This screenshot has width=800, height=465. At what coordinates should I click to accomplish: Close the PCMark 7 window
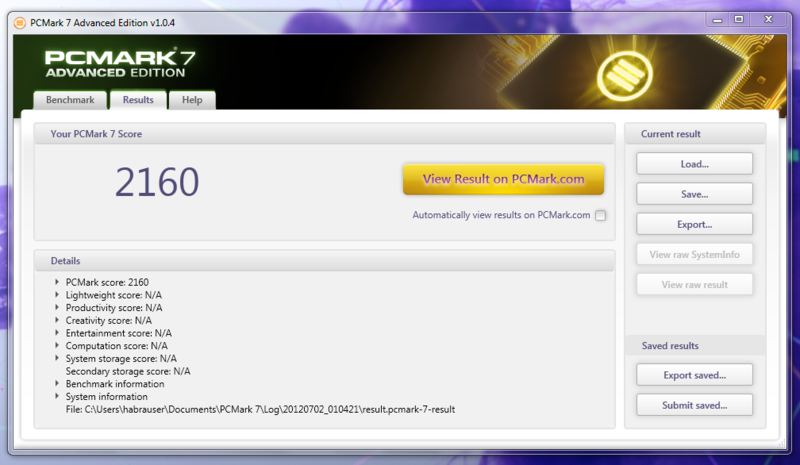pyautogui.click(x=768, y=19)
